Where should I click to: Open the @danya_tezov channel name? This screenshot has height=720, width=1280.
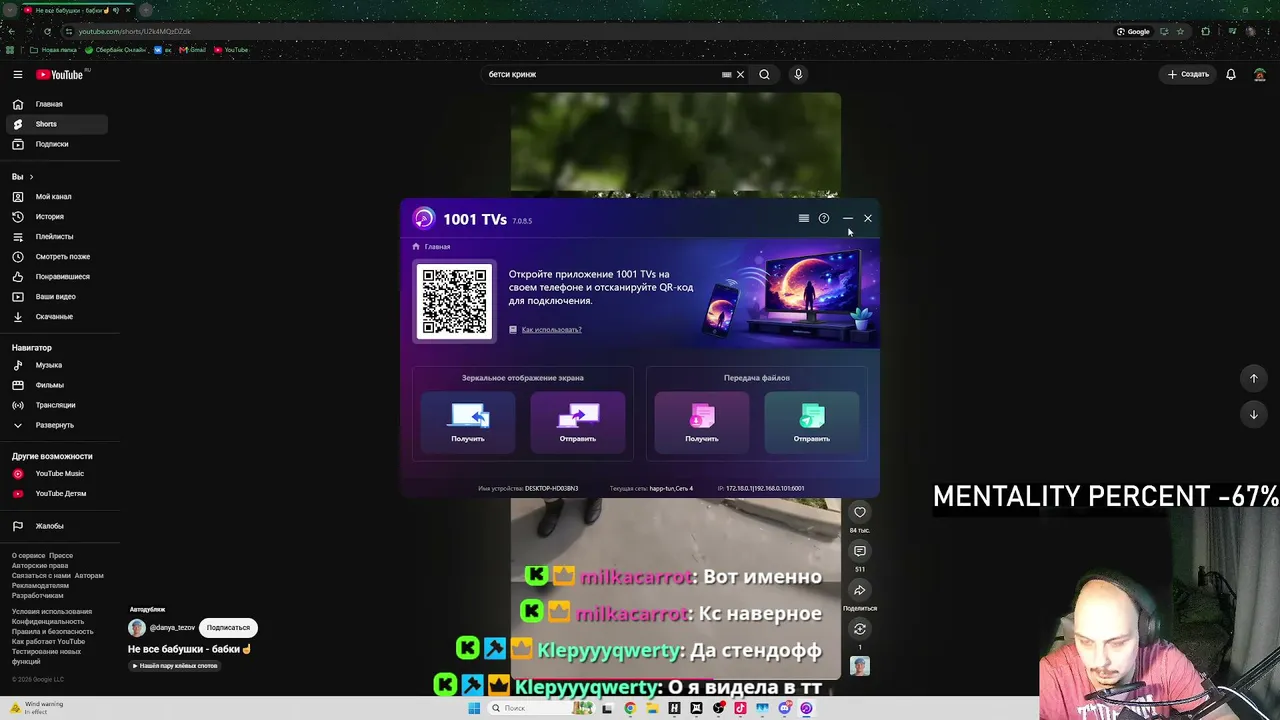pyautogui.click(x=172, y=628)
